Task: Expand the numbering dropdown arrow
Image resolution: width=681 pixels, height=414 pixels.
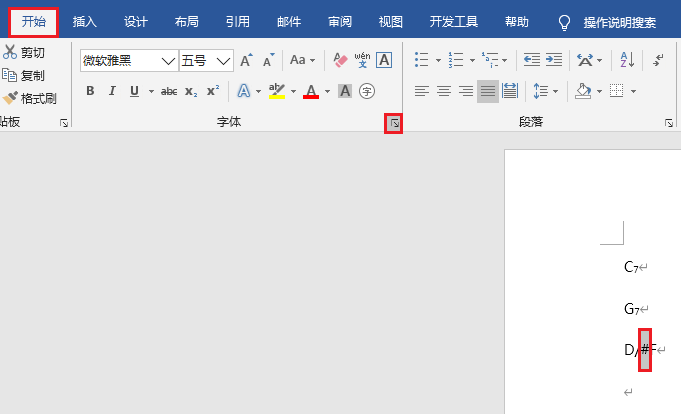Action: click(472, 60)
